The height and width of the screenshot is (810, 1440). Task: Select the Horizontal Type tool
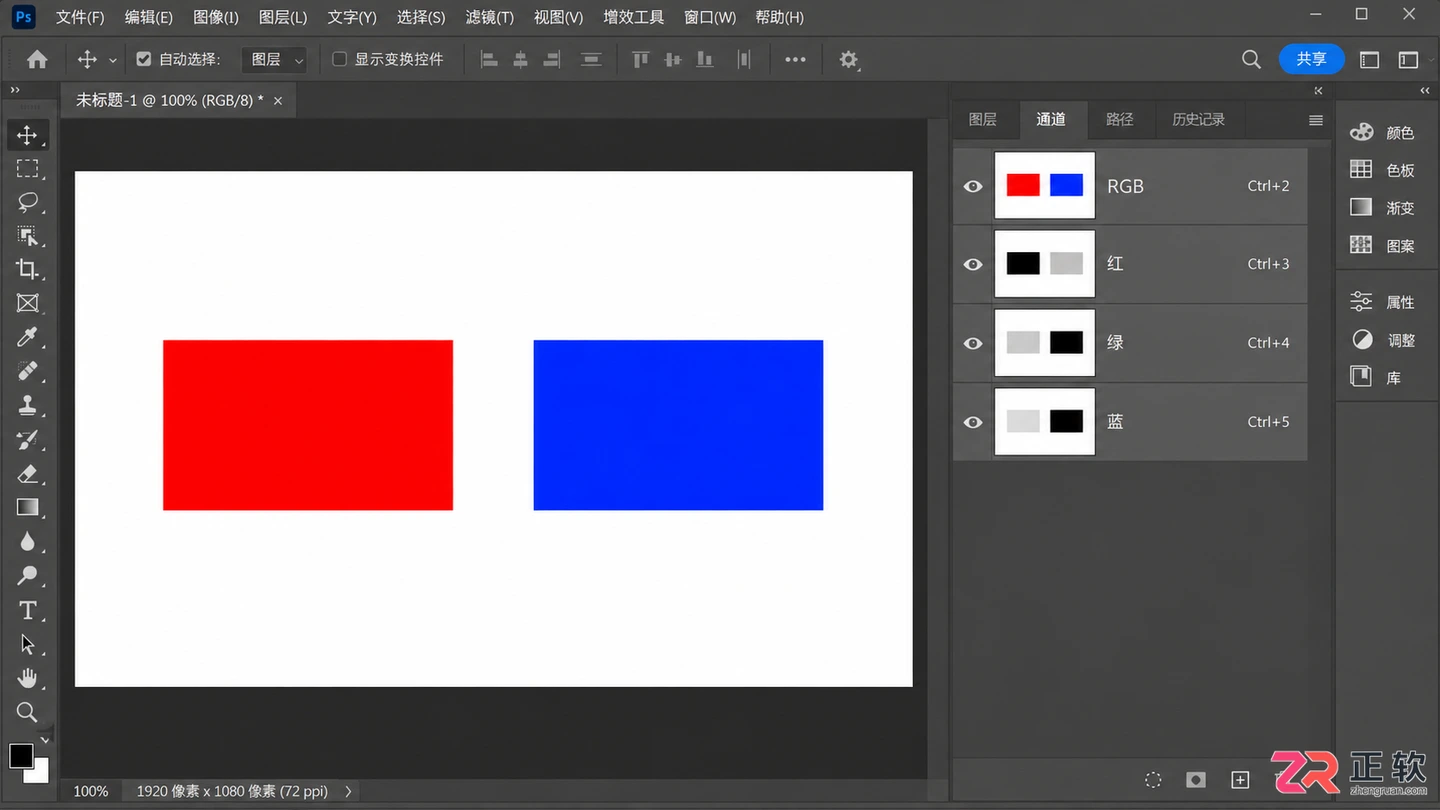click(27, 610)
